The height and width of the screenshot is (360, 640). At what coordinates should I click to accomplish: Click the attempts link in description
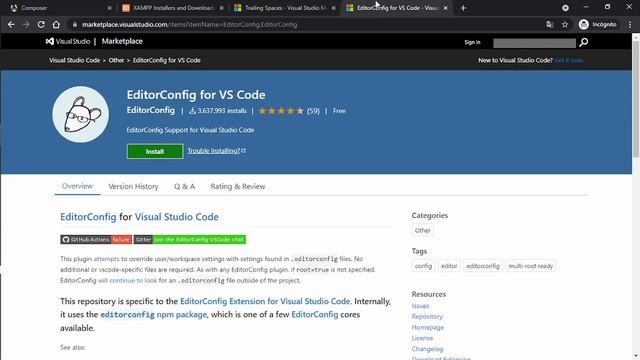coord(107,259)
